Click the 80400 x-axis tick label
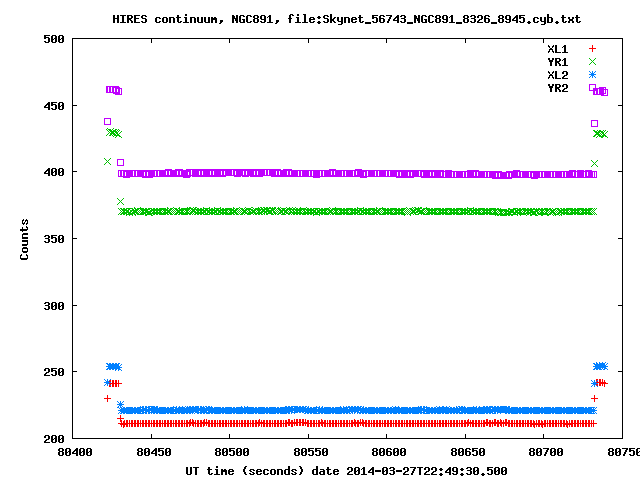Image resolution: width=640 pixels, height=480 pixels. (75, 452)
